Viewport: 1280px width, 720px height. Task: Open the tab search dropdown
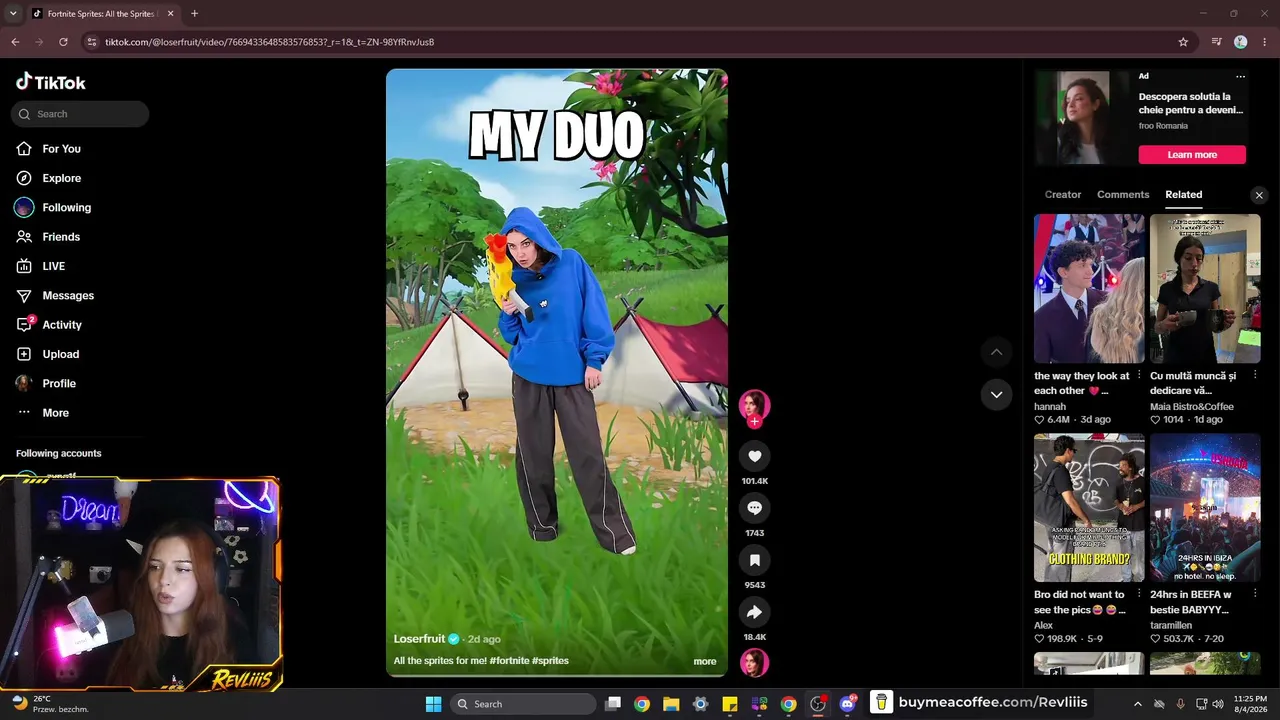(13, 14)
